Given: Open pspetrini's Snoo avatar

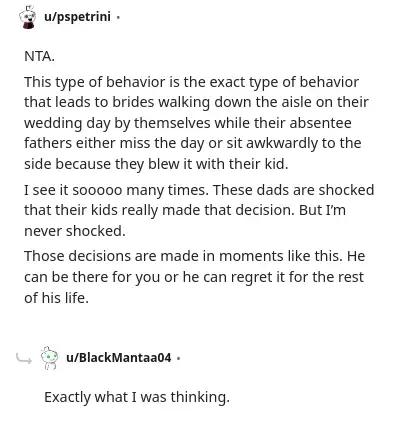Looking at the screenshot, I should coord(27,17).
